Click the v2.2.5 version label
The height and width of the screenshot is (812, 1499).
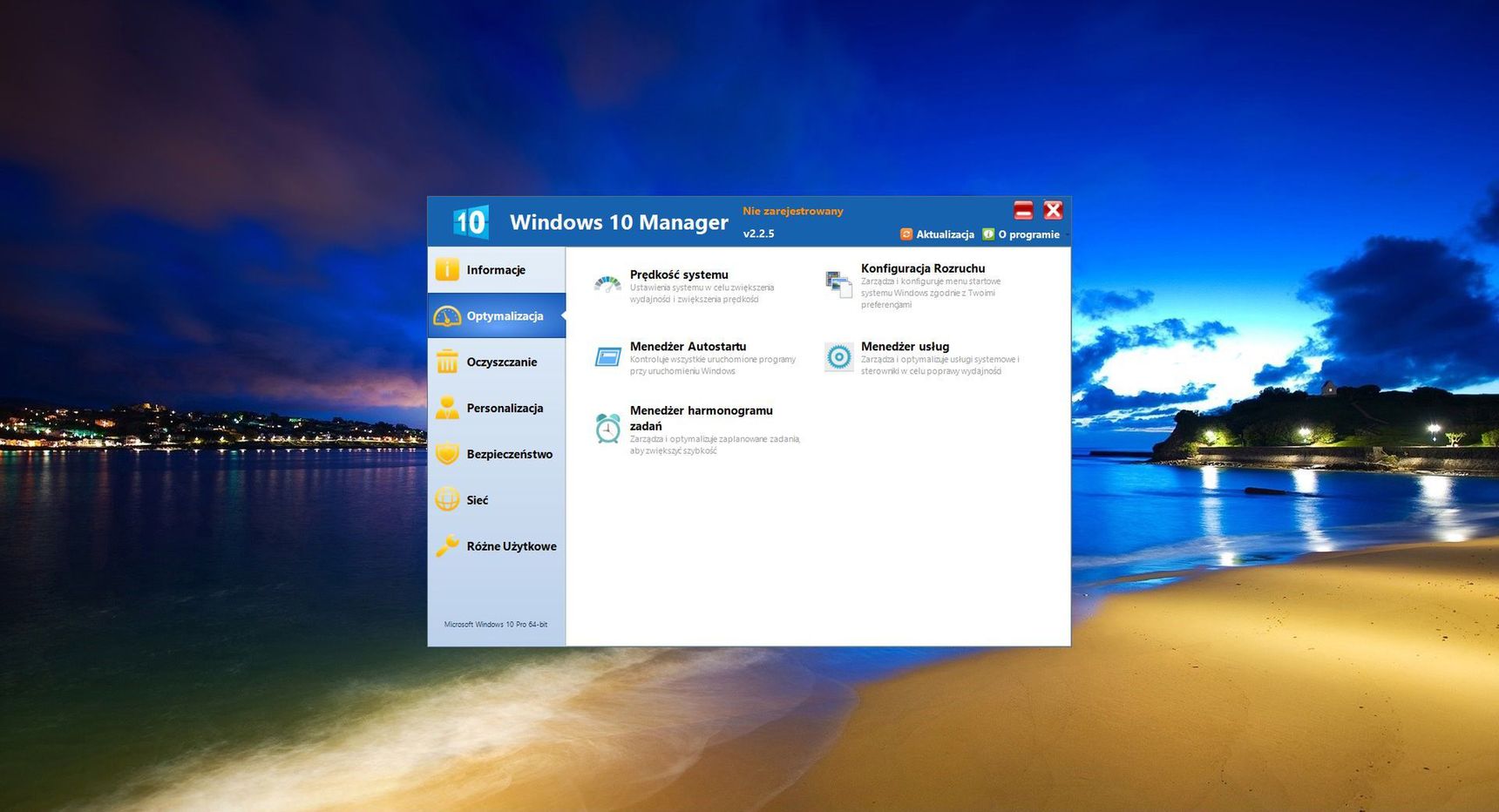pos(758,233)
